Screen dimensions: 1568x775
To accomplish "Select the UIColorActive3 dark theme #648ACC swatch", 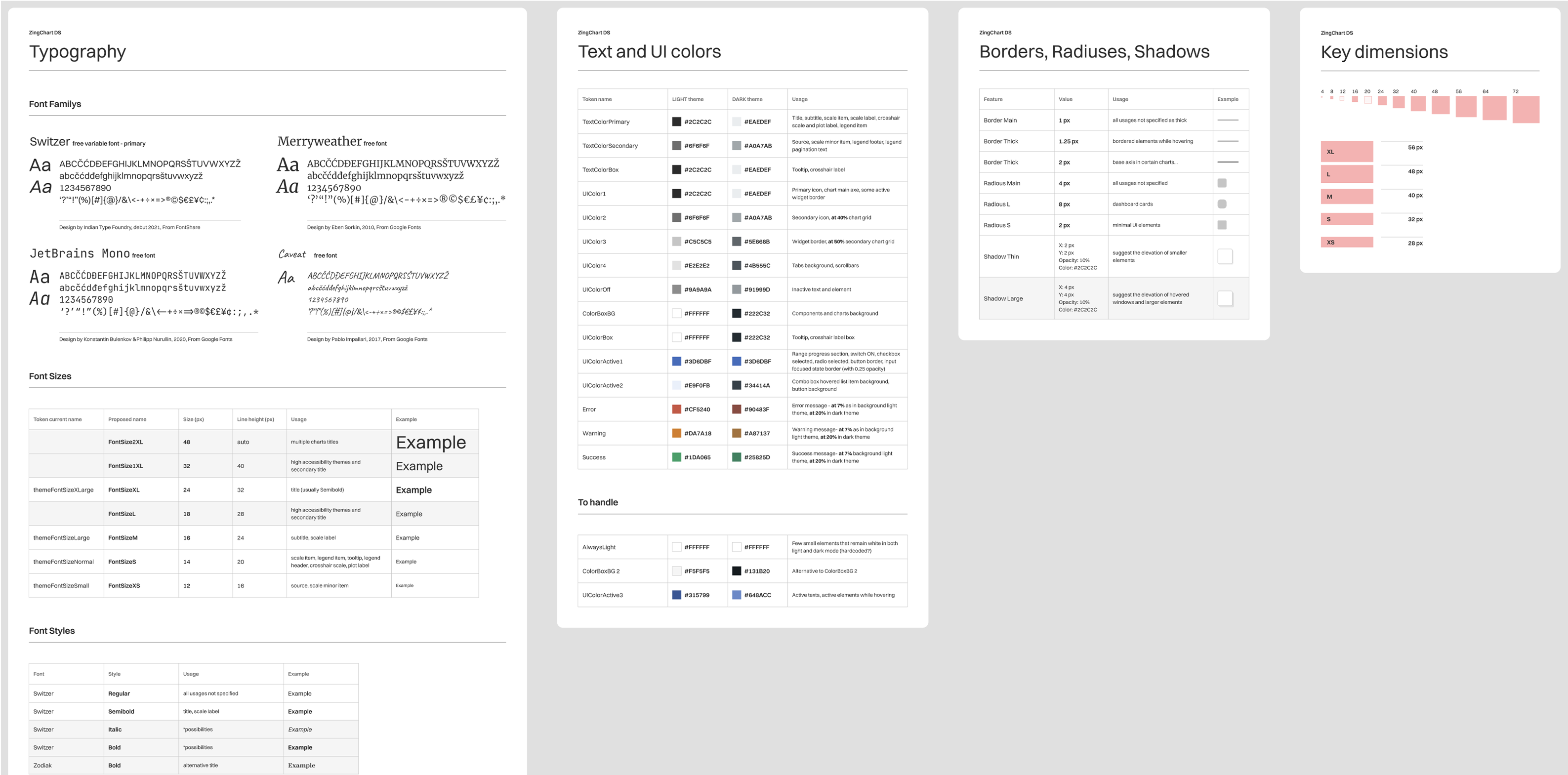I will pos(737,595).
